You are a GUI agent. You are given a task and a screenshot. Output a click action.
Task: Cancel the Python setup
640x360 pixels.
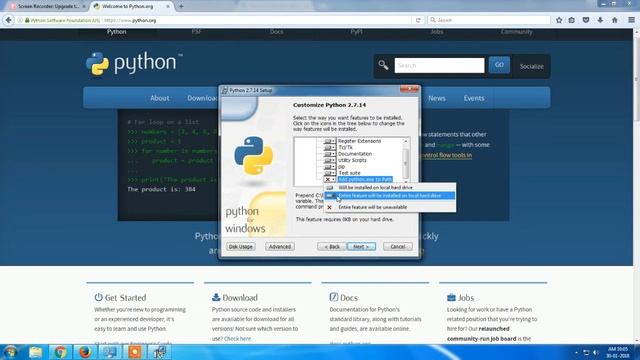[398, 247]
